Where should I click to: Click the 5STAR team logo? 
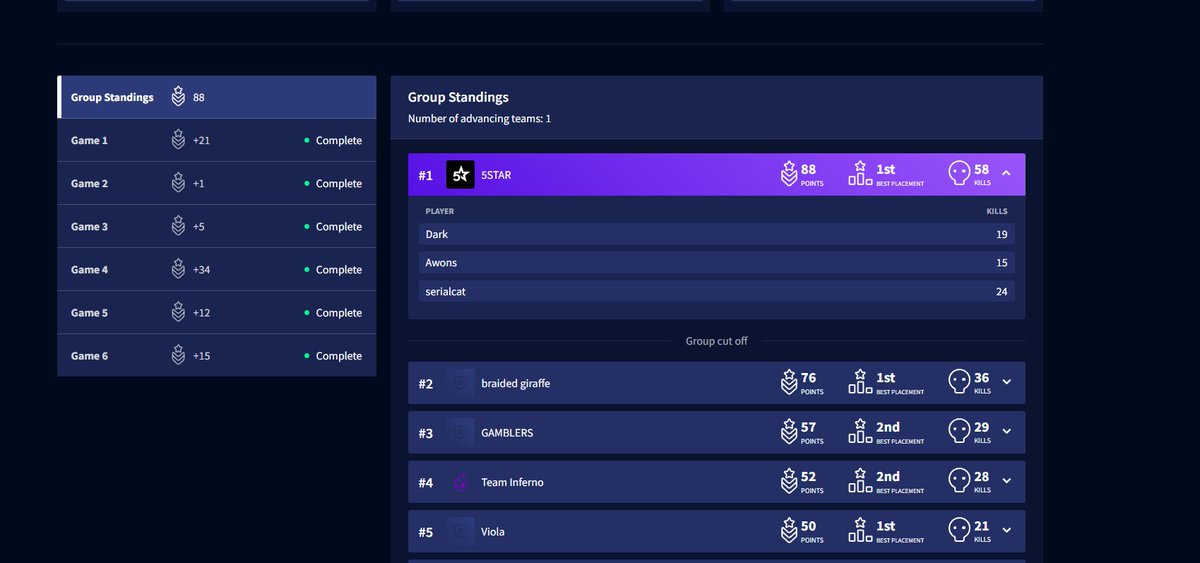point(460,174)
